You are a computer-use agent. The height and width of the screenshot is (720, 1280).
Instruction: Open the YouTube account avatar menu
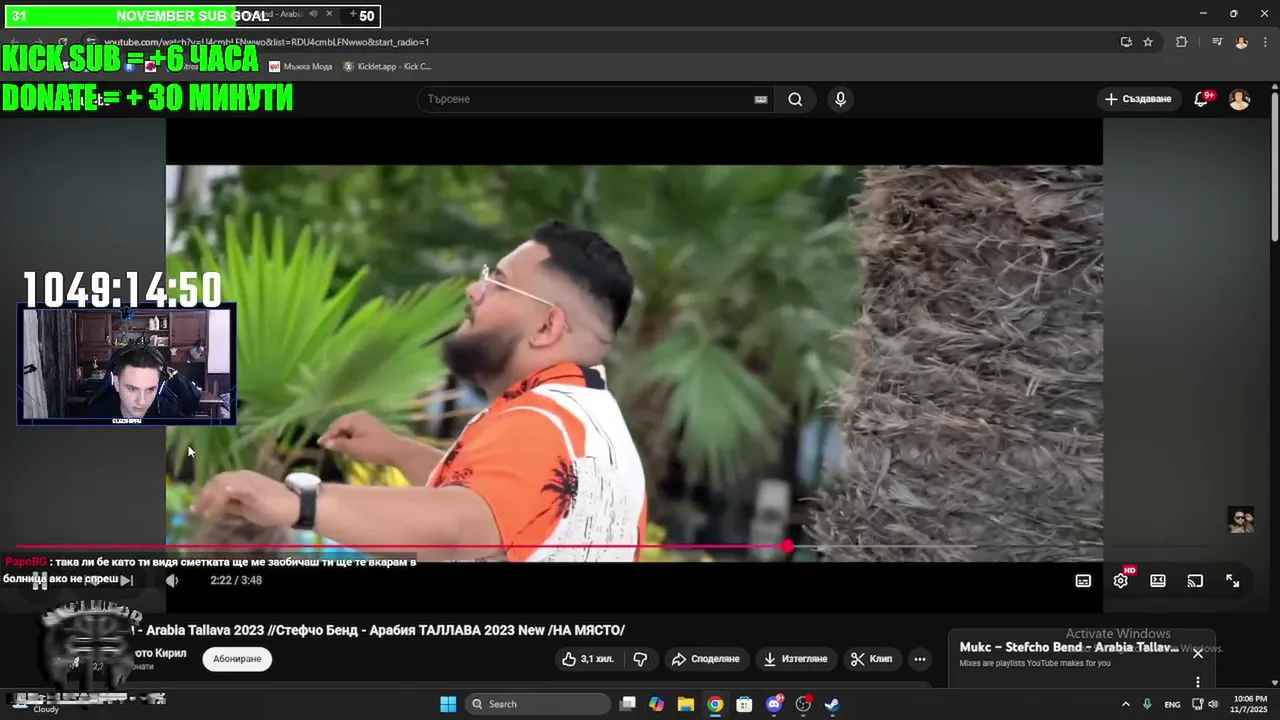coord(1239,99)
